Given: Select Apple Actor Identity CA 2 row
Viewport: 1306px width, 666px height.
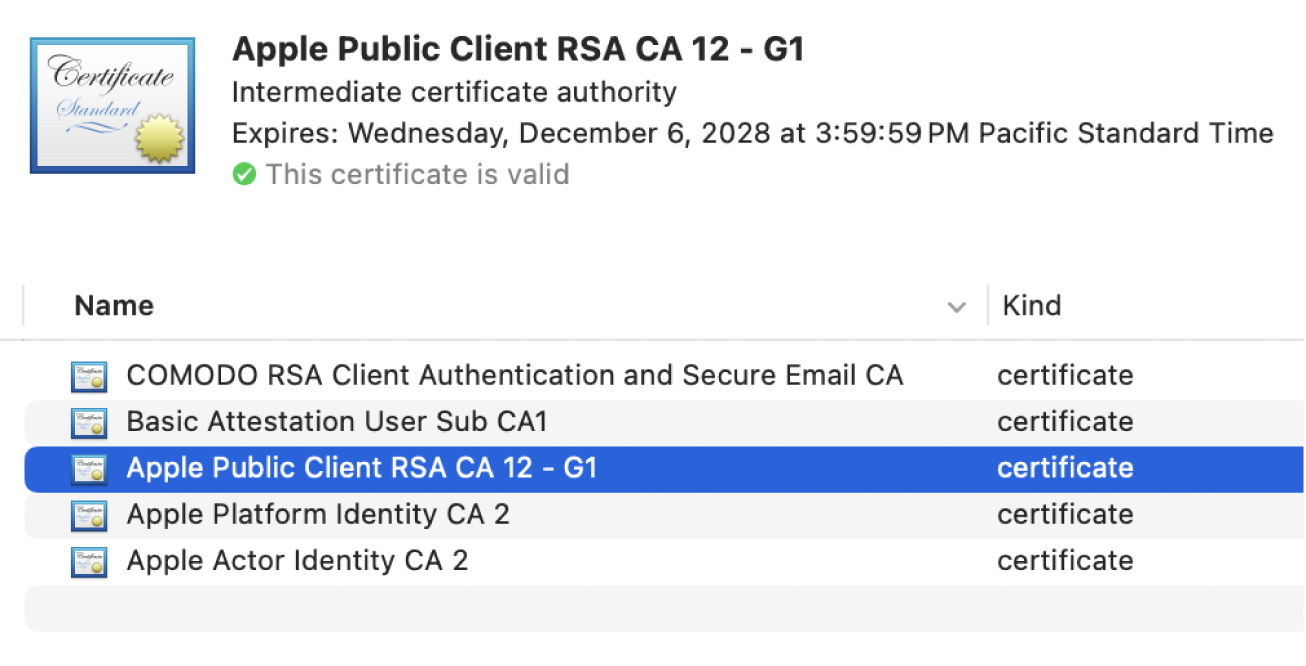Looking at the screenshot, I should tap(297, 560).
